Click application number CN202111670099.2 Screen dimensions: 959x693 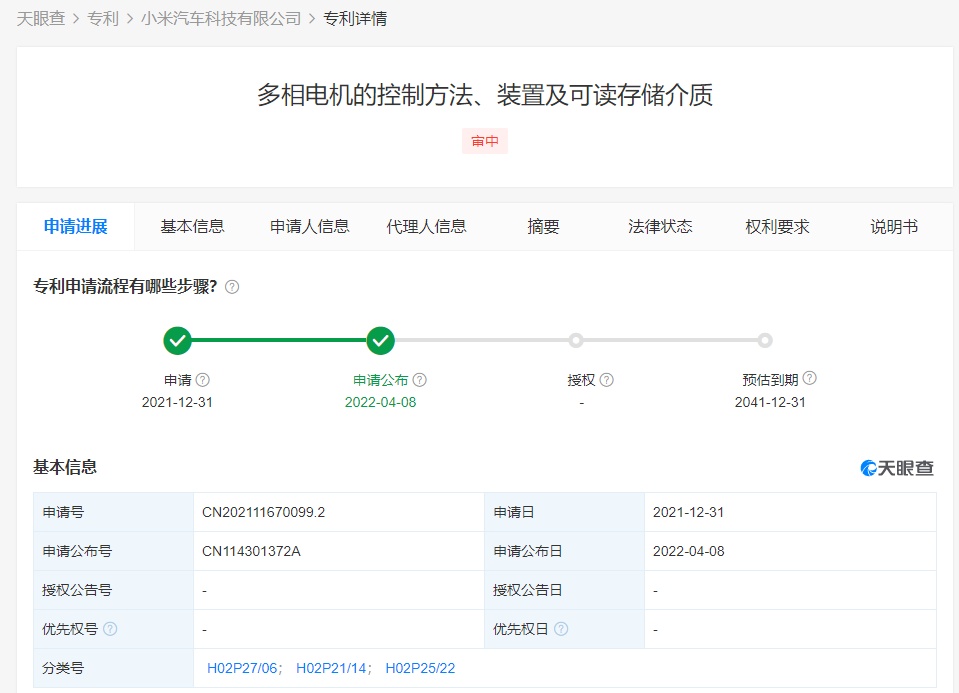[264, 512]
